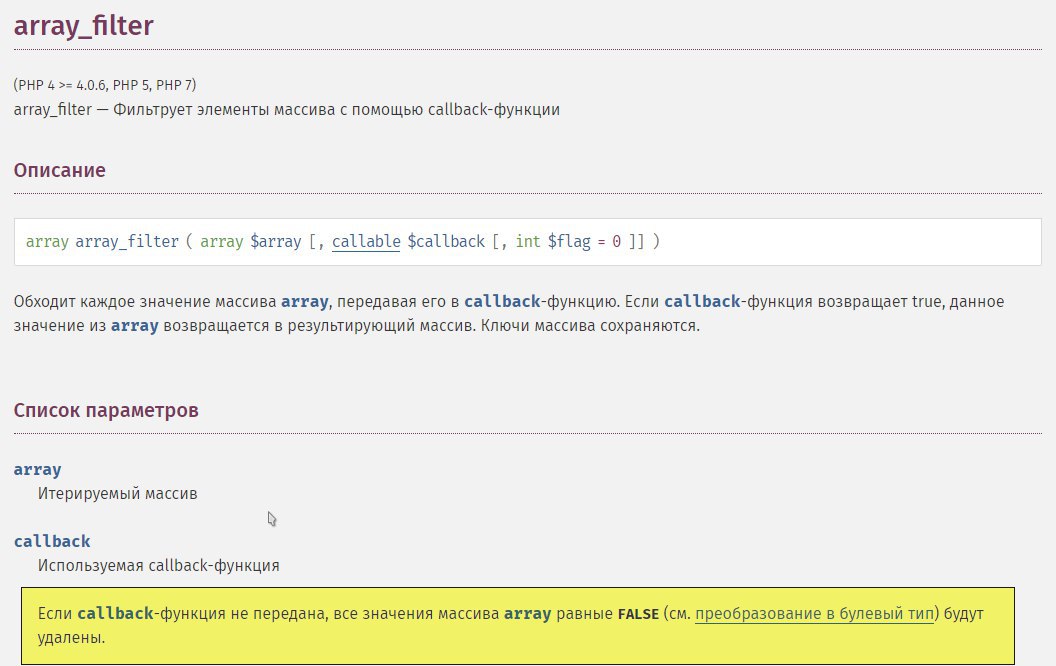Click the "Итерируемый массив" parameter description
Image resolution: width=1056 pixels, height=666 pixels.
[117, 494]
